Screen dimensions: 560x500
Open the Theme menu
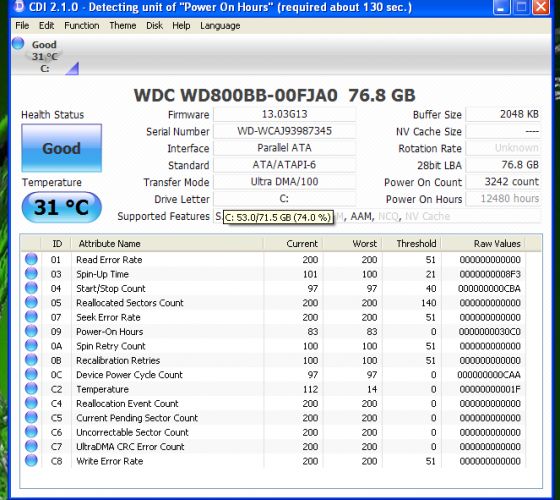click(122, 26)
